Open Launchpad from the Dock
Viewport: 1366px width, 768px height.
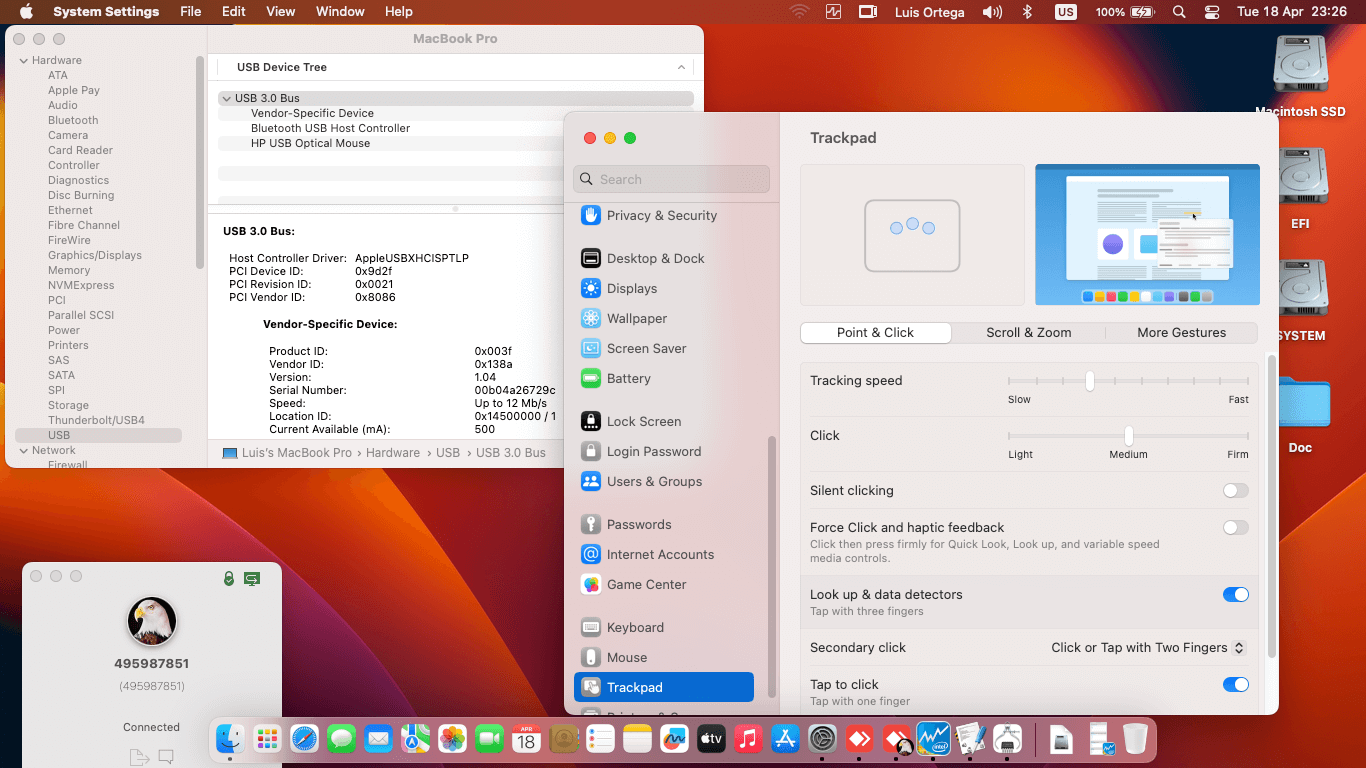[267, 739]
